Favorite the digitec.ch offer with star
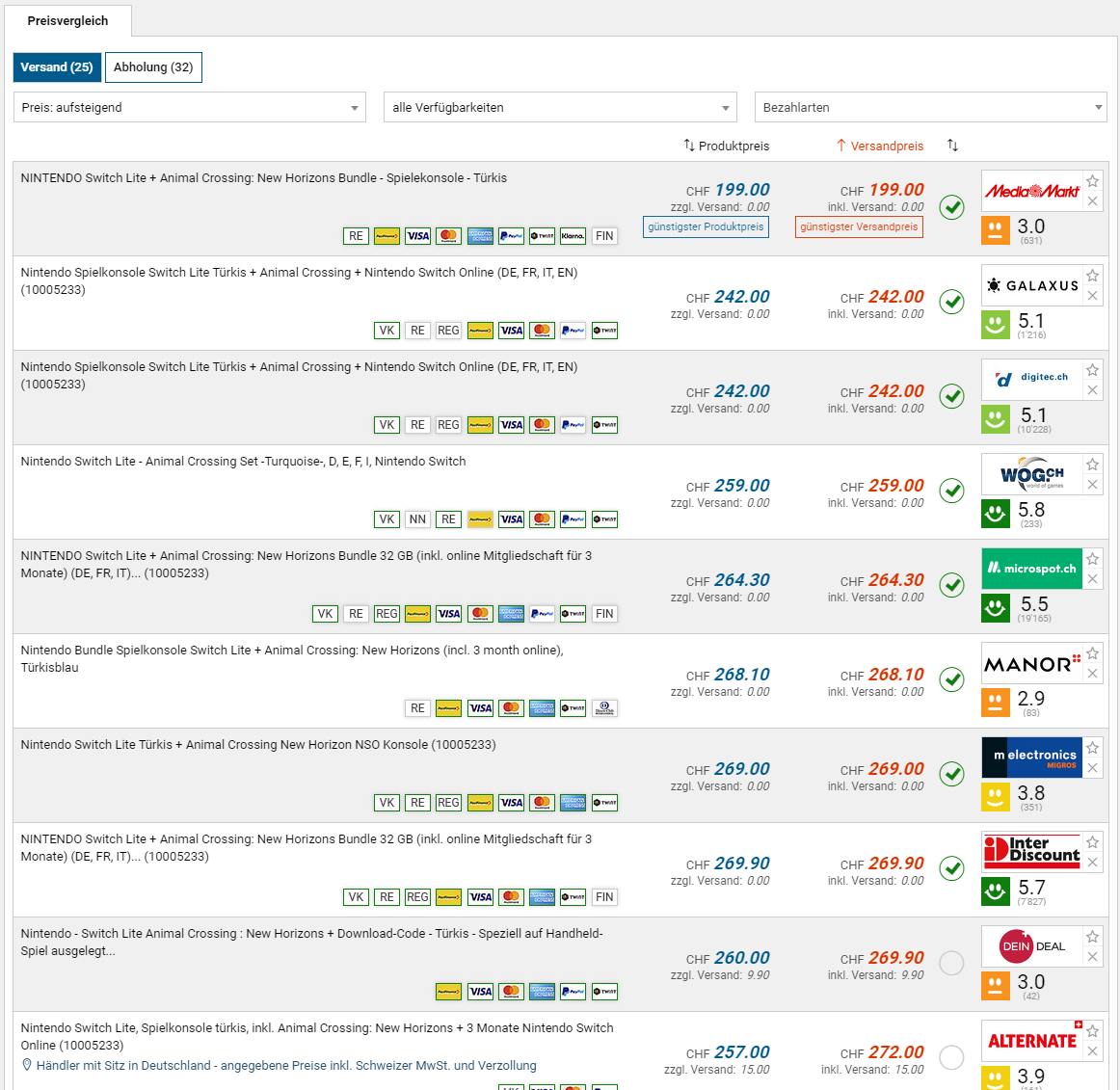The height and width of the screenshot is (1090, 1120). [x=1092, y=370]
